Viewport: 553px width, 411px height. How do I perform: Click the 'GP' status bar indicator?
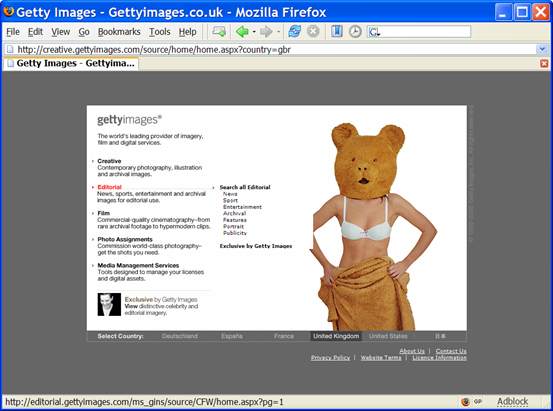coord(478,401)
